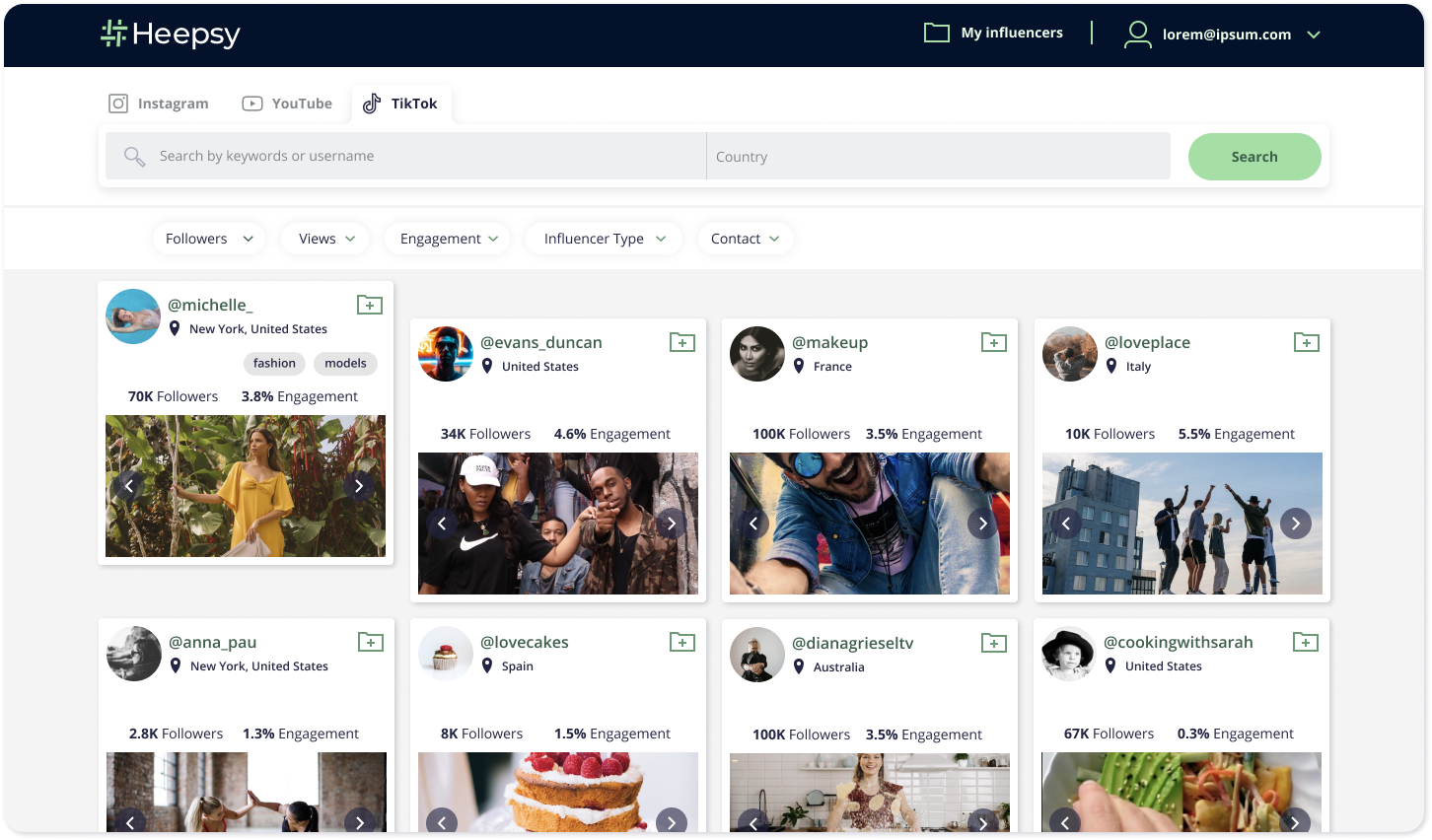Viewport: 1432px width, 840px height.
Task: Click the fashion tag on @michelle_'s card
Action: tap(274, 363)
